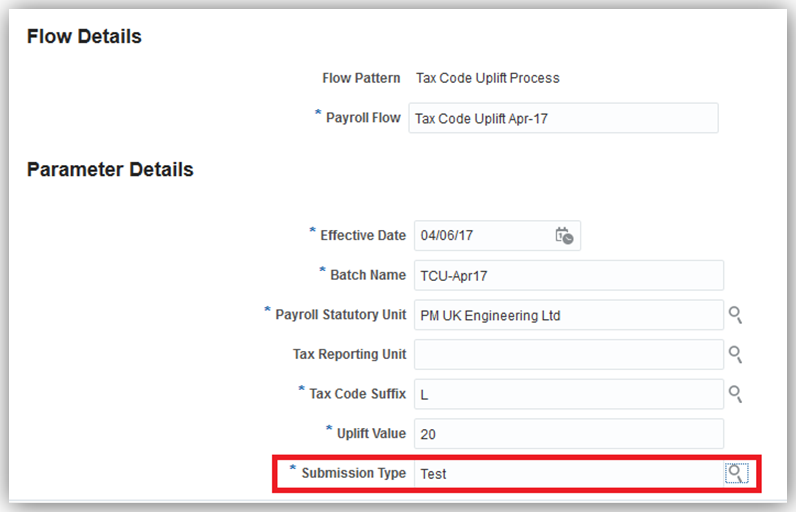Click the Parameter Details section heading
796x512 pixels.
coord(110,170)
